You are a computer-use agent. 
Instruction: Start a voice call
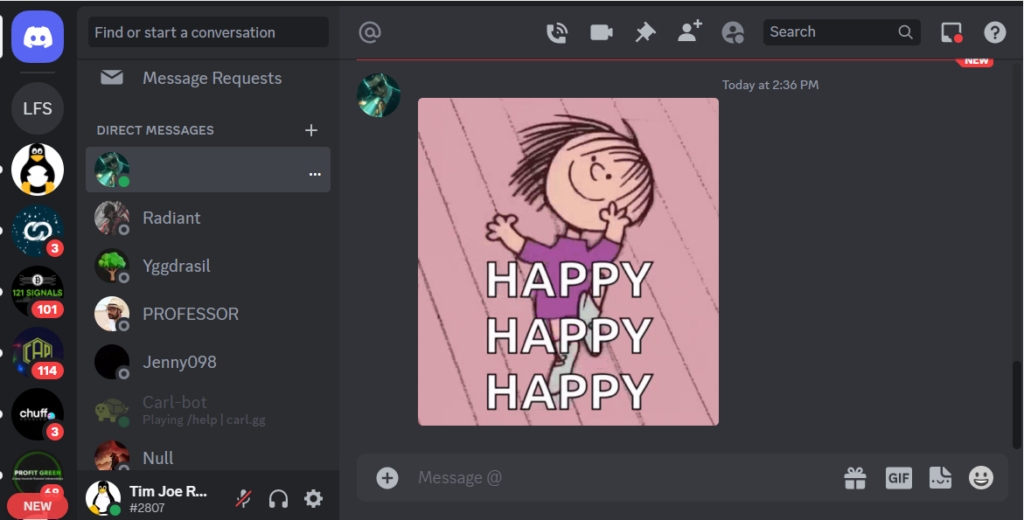(x=556, y=33)
